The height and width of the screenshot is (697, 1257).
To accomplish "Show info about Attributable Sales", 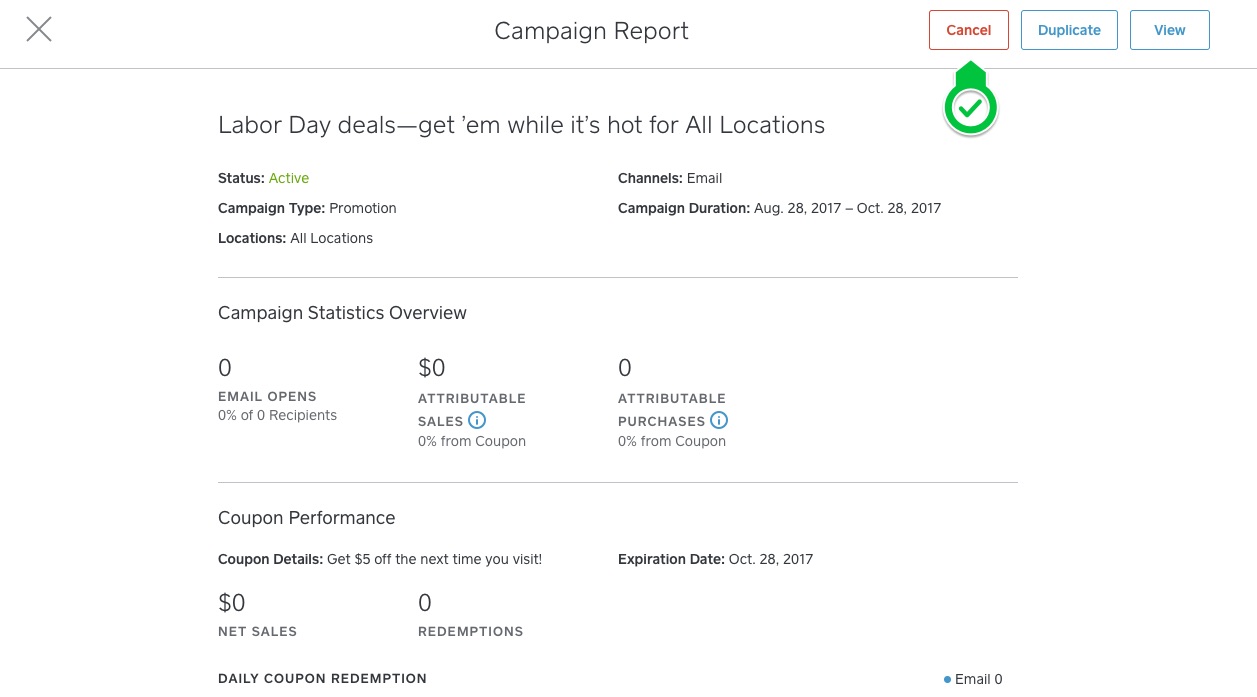I will coord(477,421).
